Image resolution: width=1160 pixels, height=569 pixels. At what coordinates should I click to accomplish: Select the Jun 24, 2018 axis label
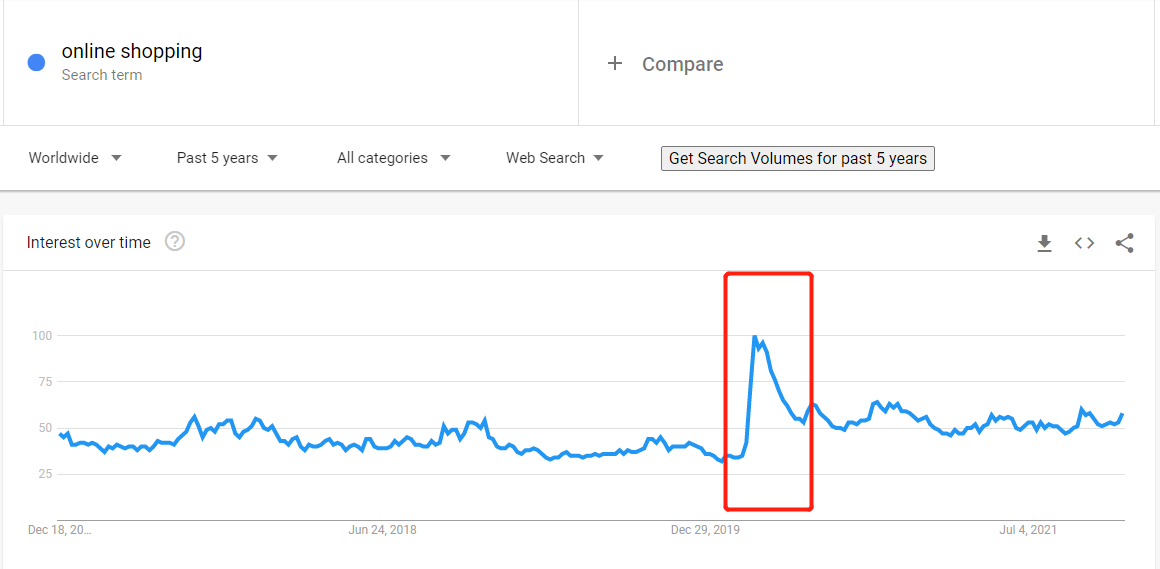(x=382, y=530)
